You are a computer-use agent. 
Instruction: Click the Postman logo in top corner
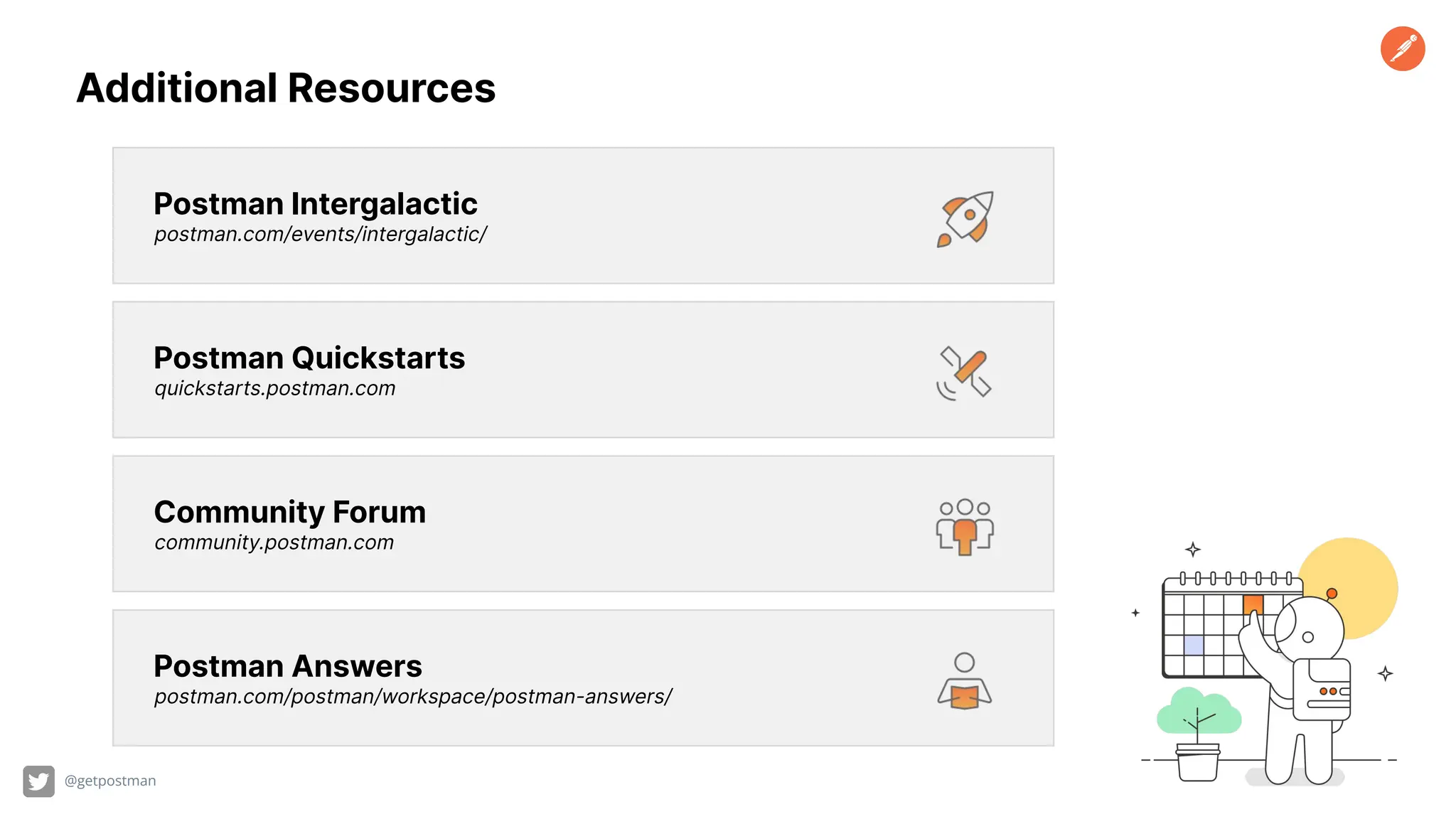click(1402, 49)
